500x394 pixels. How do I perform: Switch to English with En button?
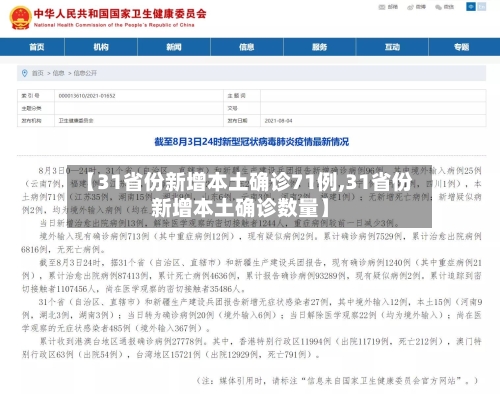coord(481,6)
